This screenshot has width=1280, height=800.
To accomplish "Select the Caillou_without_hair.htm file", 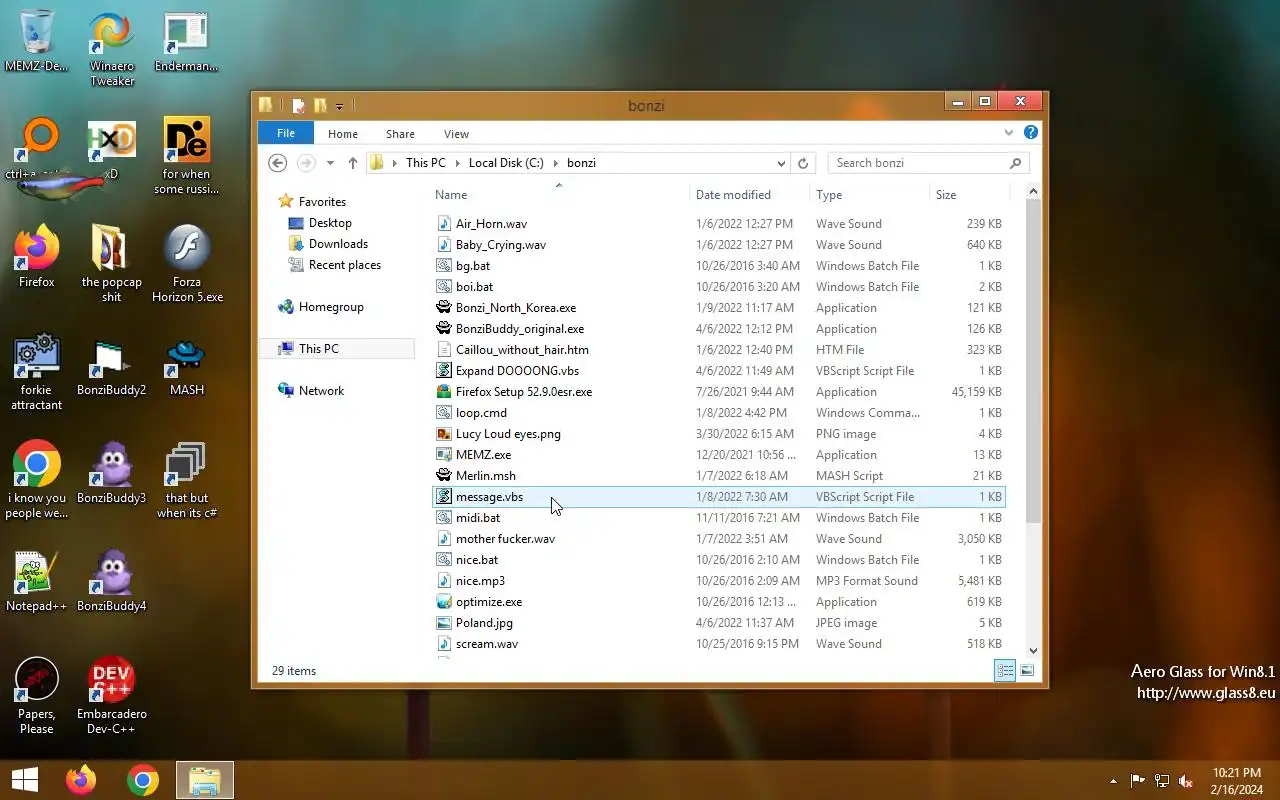I will tap(718, 350).
